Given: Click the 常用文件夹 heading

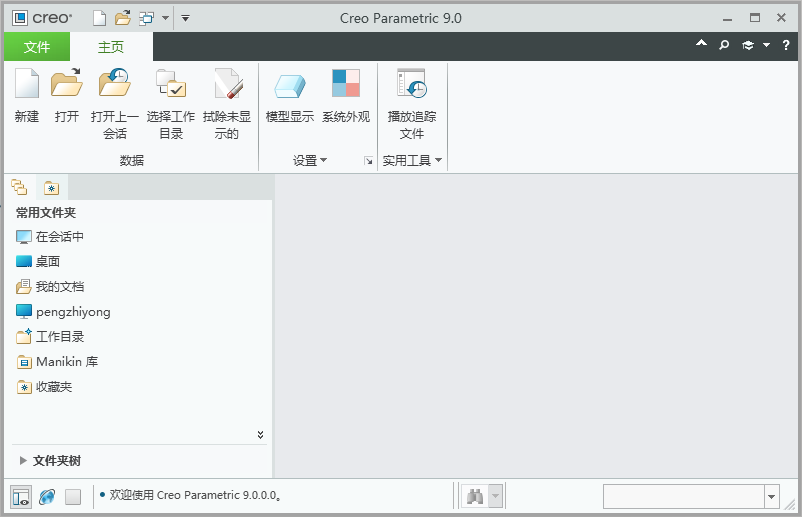Looking at the screenshot, I should 46,213.
